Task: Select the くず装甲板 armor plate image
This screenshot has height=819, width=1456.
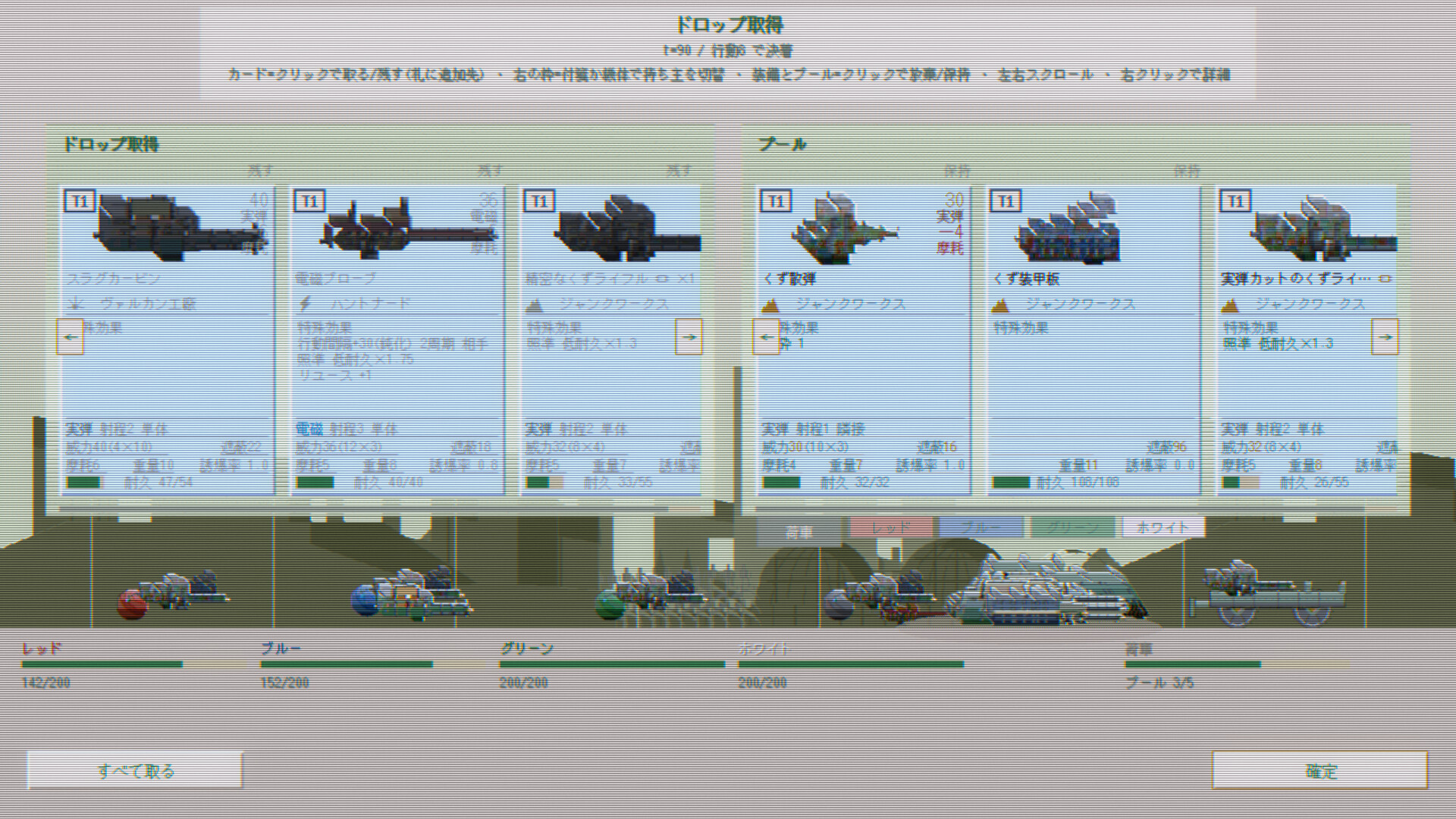Action: (1068, 227)
